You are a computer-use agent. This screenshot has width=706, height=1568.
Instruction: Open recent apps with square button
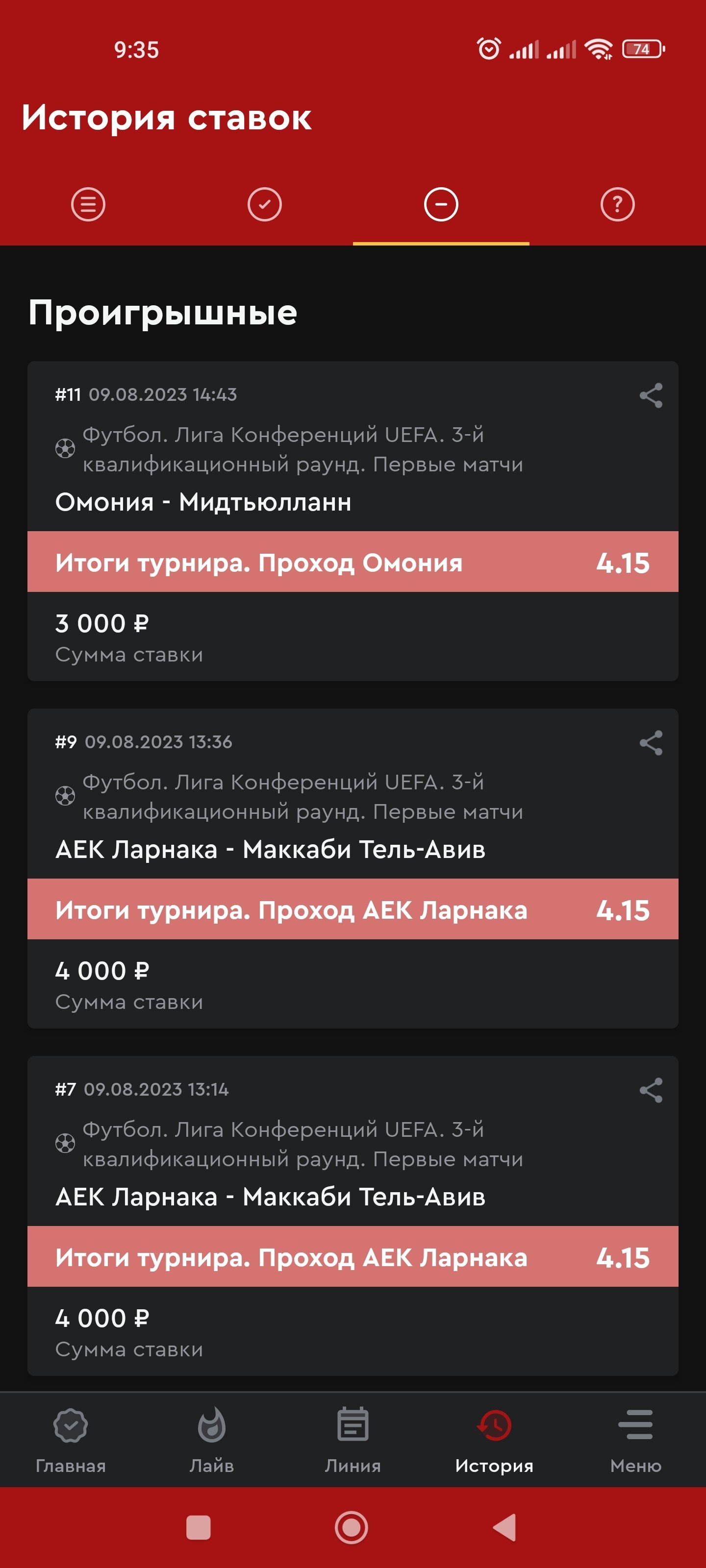[x=199, y=1527]
